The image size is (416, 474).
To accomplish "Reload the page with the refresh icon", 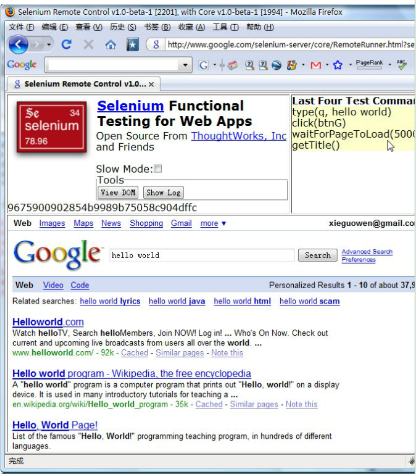I will [66, 44].
